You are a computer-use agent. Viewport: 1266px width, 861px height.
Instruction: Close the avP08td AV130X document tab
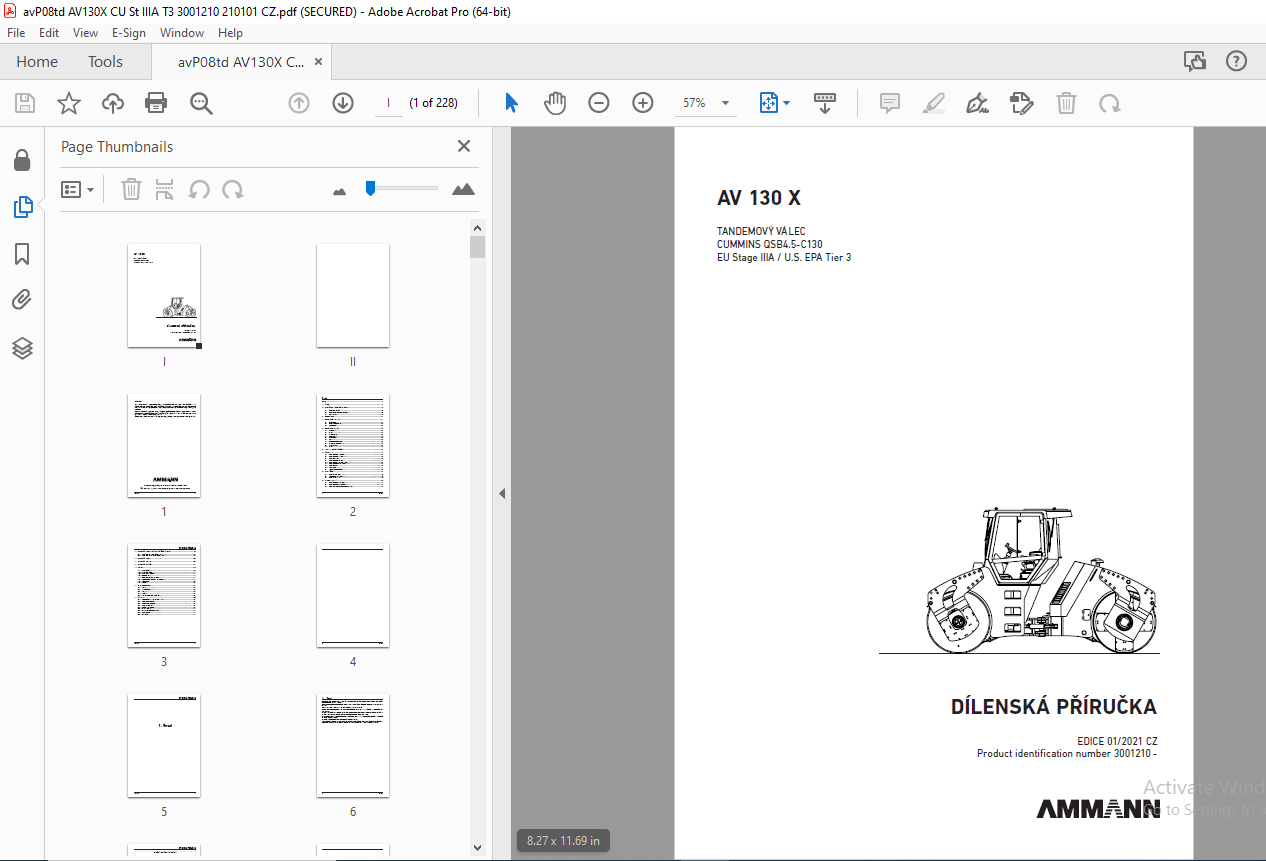coord(319,62)
